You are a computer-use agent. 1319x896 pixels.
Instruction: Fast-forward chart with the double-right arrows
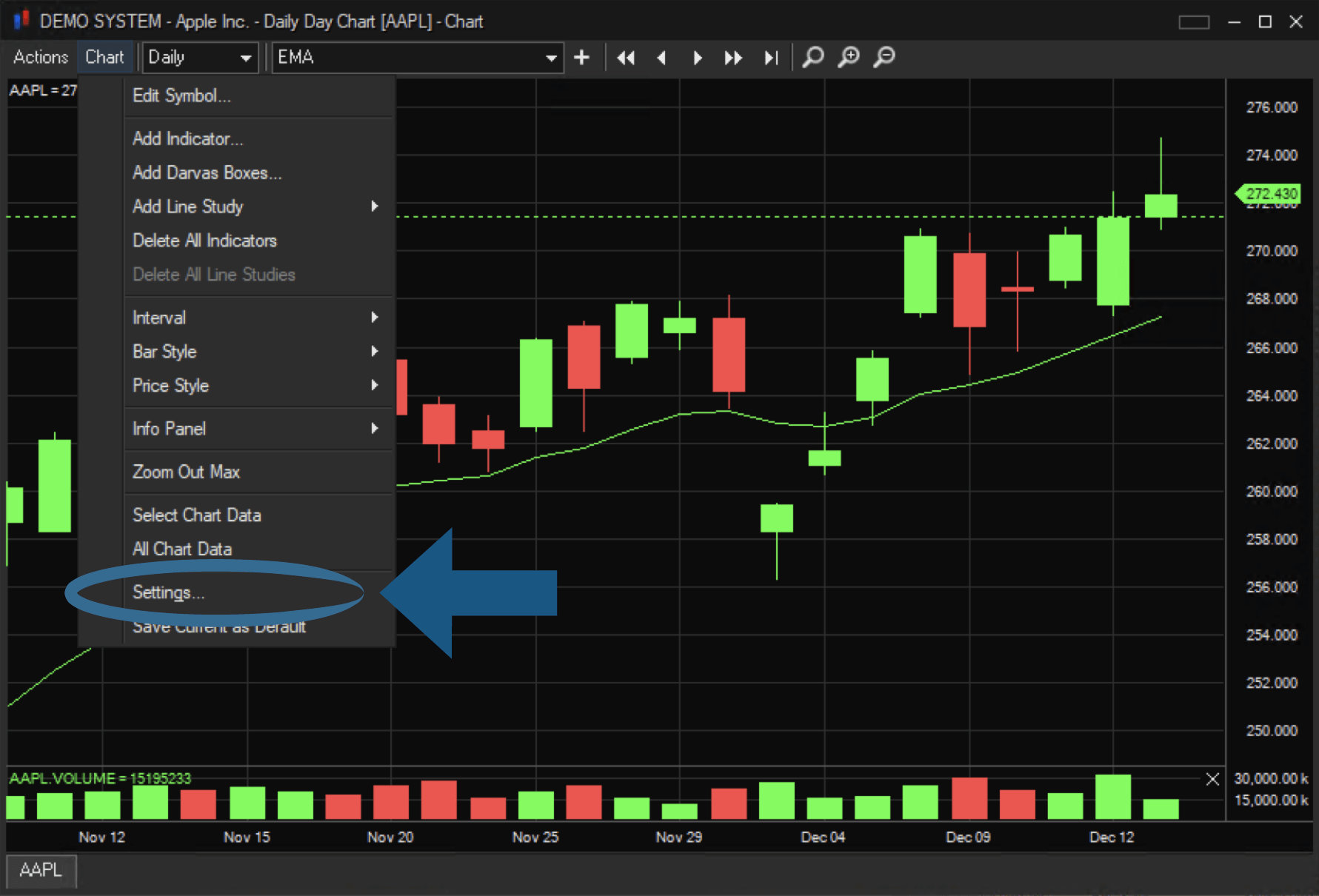click(733, 57)
